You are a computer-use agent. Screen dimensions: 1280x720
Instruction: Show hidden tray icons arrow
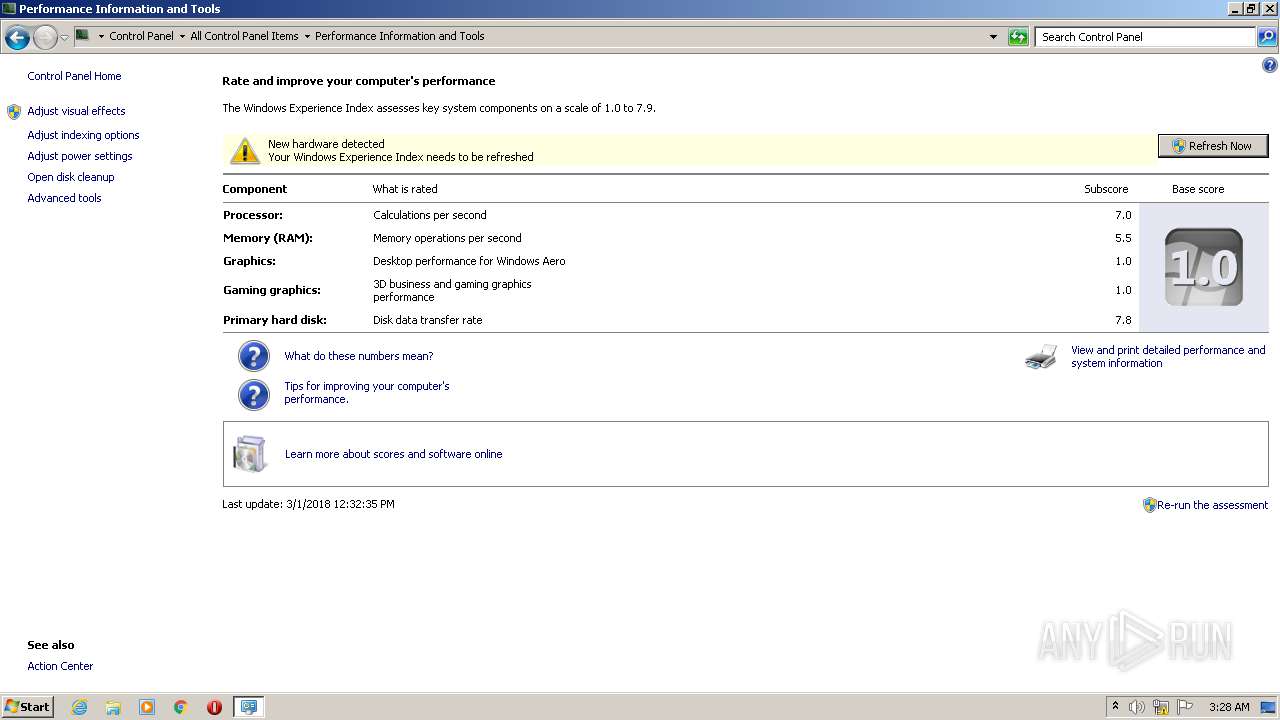[1115, 706]
